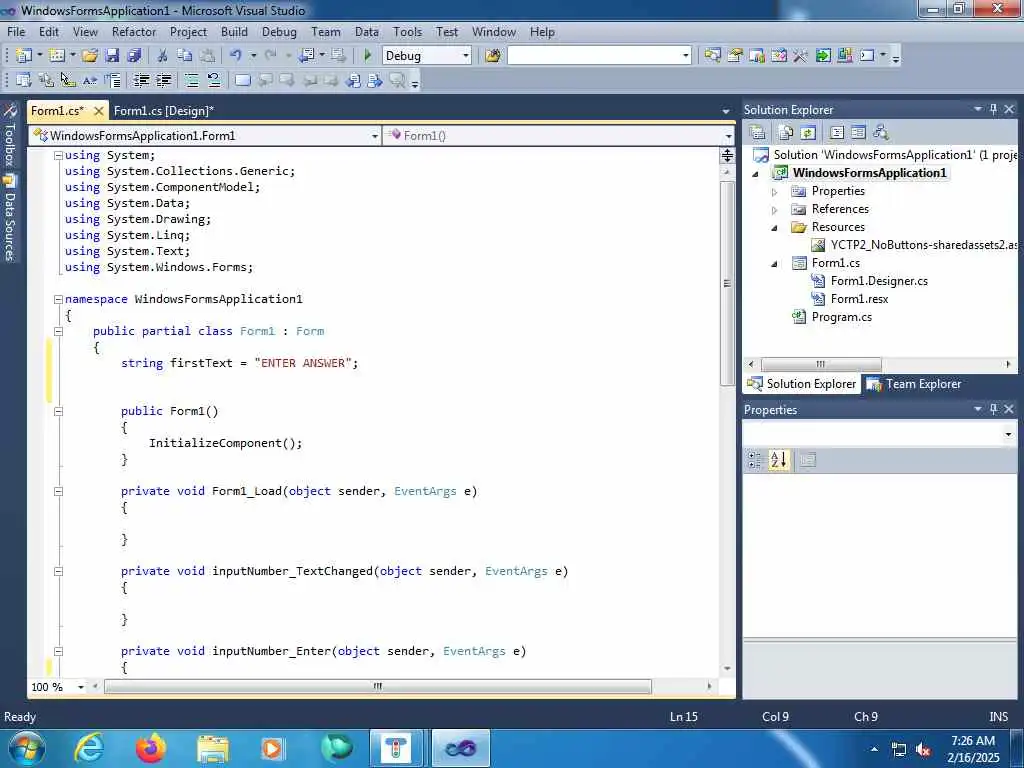Screen dimensions: 1024x768
Task: Collapse the namespace WindowsFormsApplication1 code block
Action: click(x=58, y=299)
